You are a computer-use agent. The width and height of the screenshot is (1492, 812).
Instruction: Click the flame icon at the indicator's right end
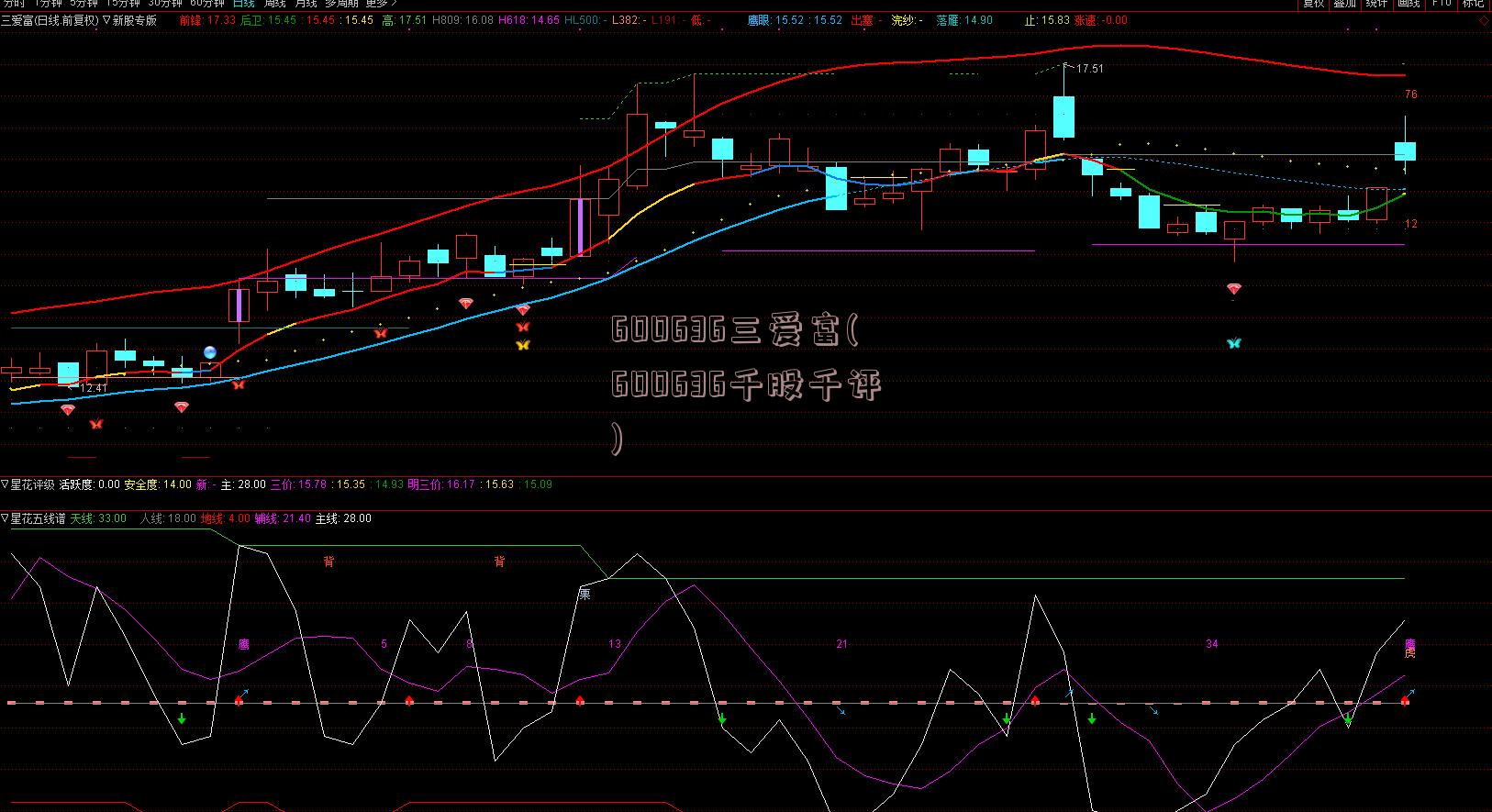click(1405, 701)
